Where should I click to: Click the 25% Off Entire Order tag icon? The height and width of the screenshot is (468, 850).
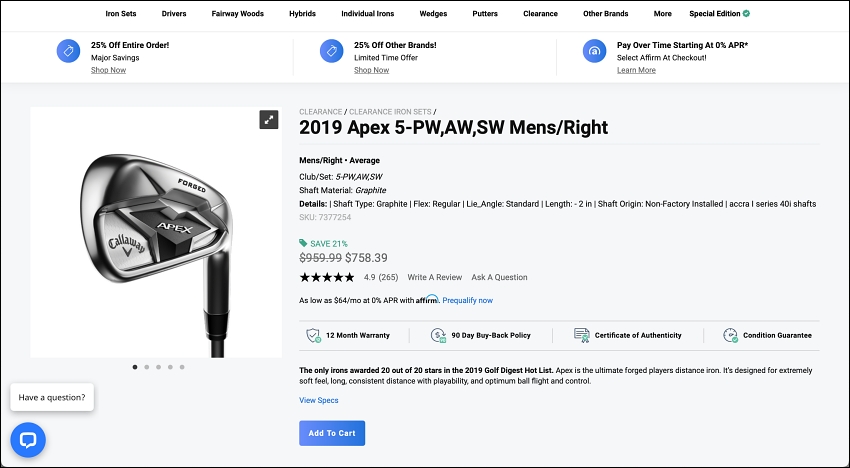tap(68, 51)
